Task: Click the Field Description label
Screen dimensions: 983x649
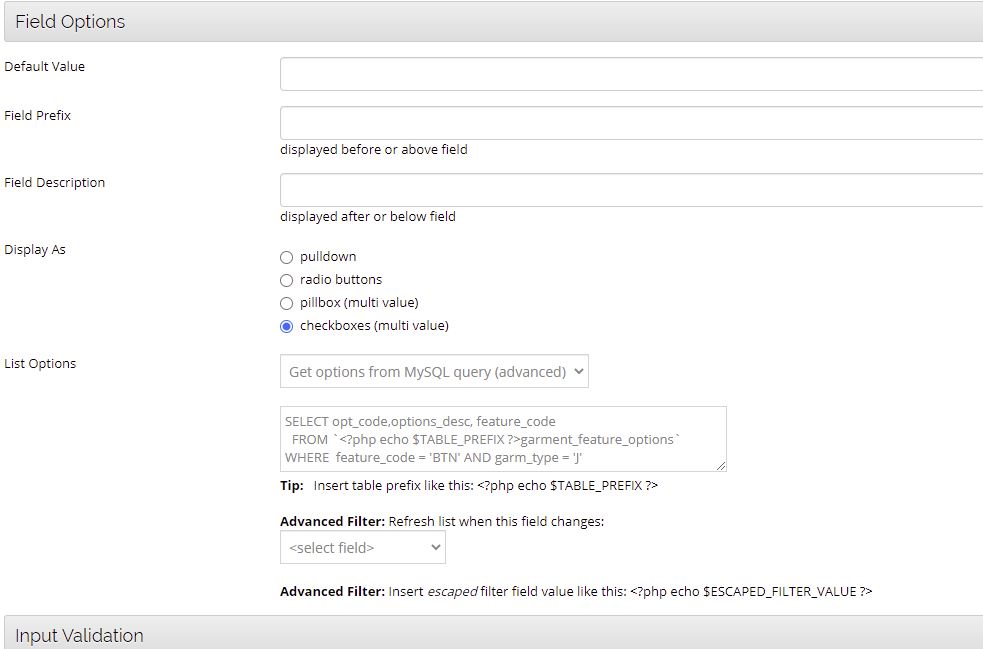Action: pyautogui.click(x=55, y=183)
